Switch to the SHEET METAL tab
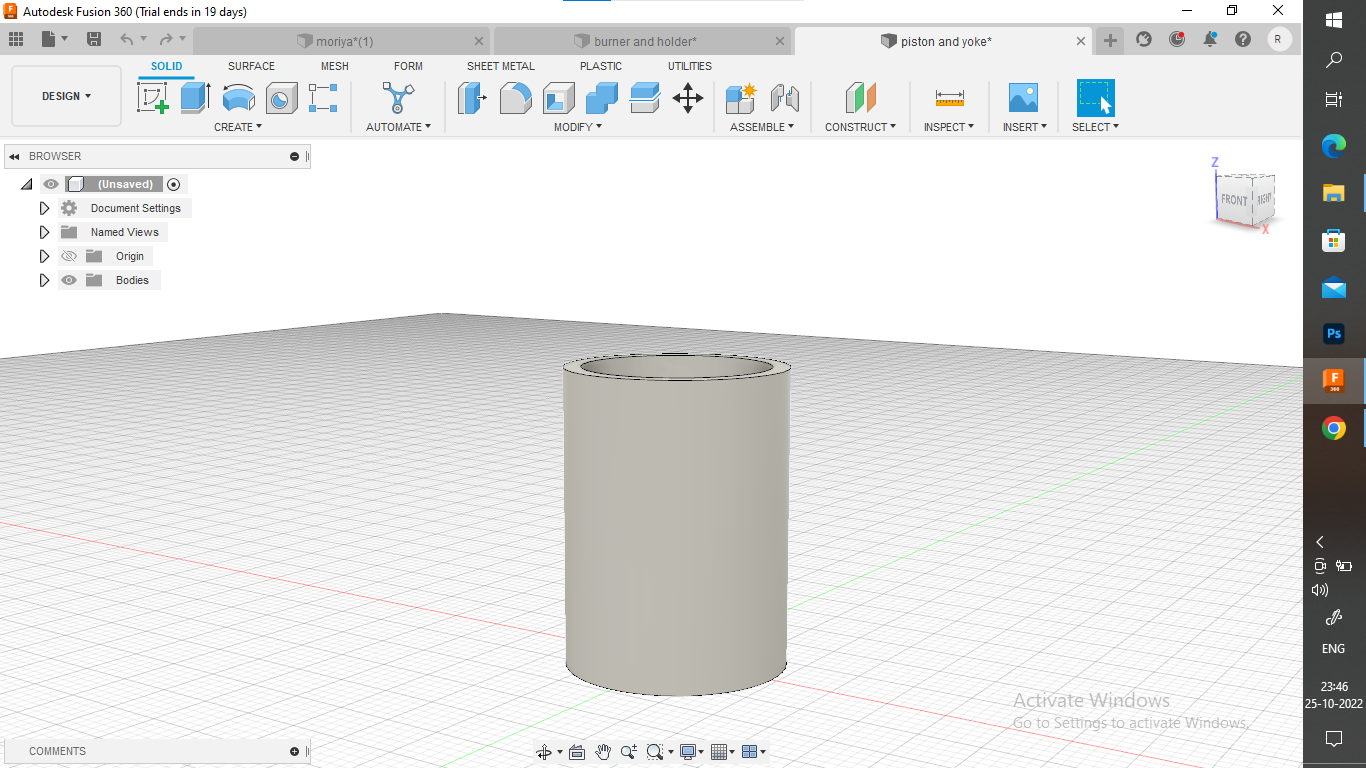 point(500,66)
